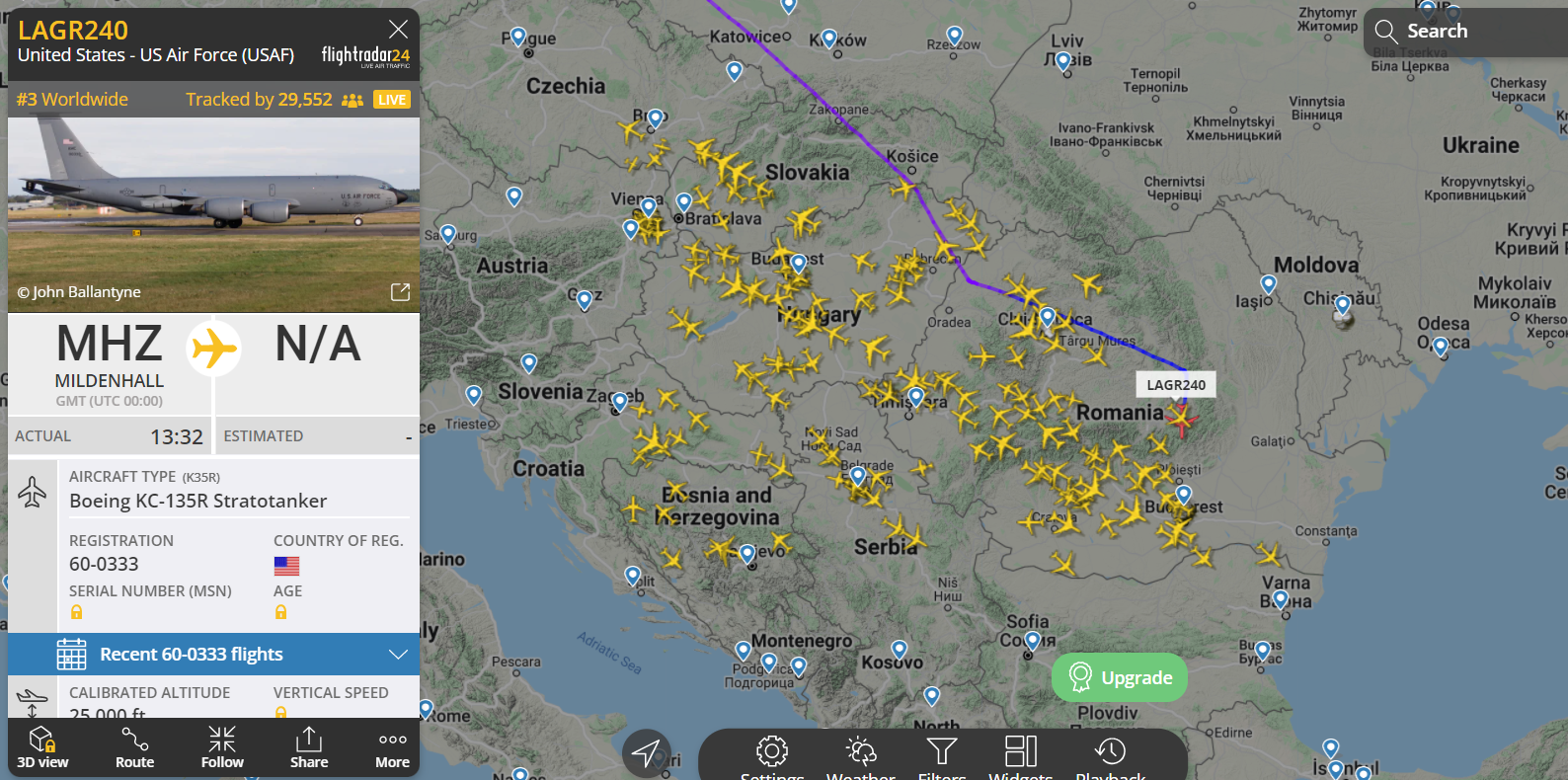Viewport: 1568px width, 780px height.
Task: Open 3D view of the flight
Action: [42, 747]
